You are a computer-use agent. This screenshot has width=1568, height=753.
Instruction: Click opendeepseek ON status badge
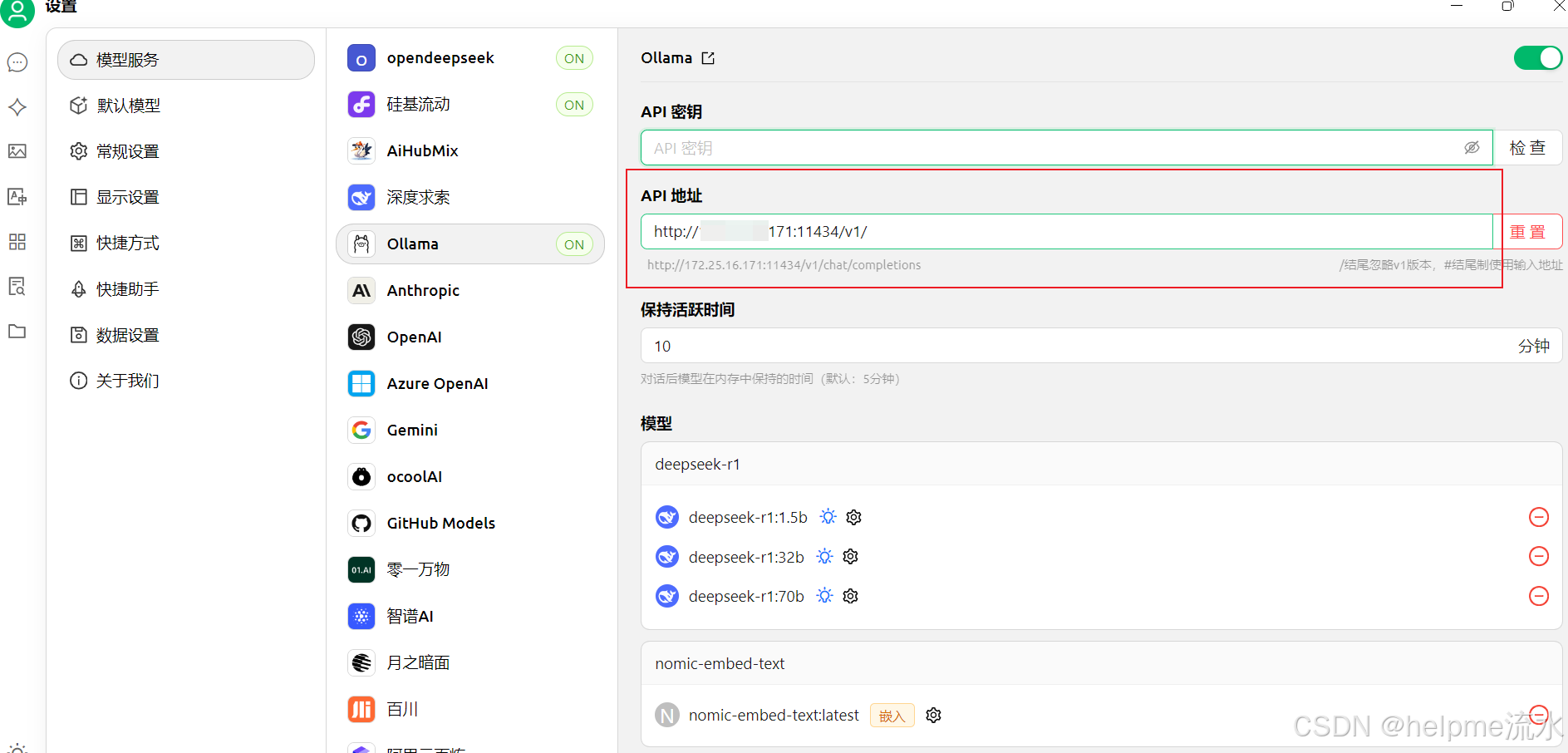(x=574, y=58)
